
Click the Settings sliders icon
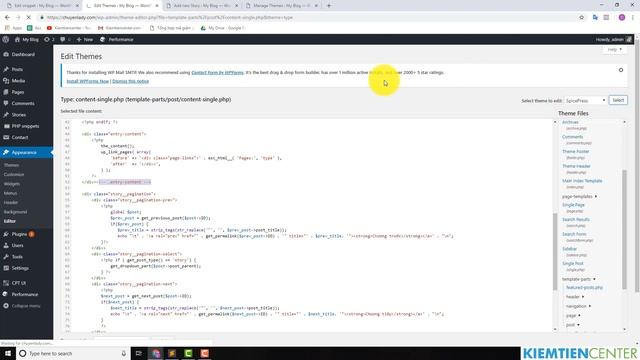pyautogui.click(x=6, y=268)
